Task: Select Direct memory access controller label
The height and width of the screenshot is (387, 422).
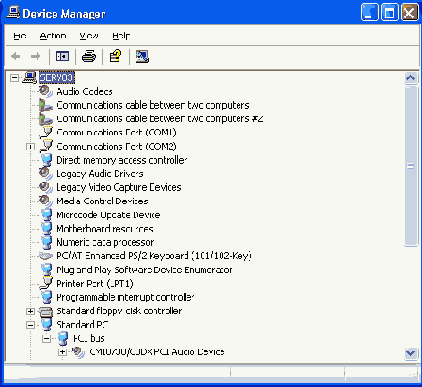Action: pyautogui.click(x=122, y=160)
